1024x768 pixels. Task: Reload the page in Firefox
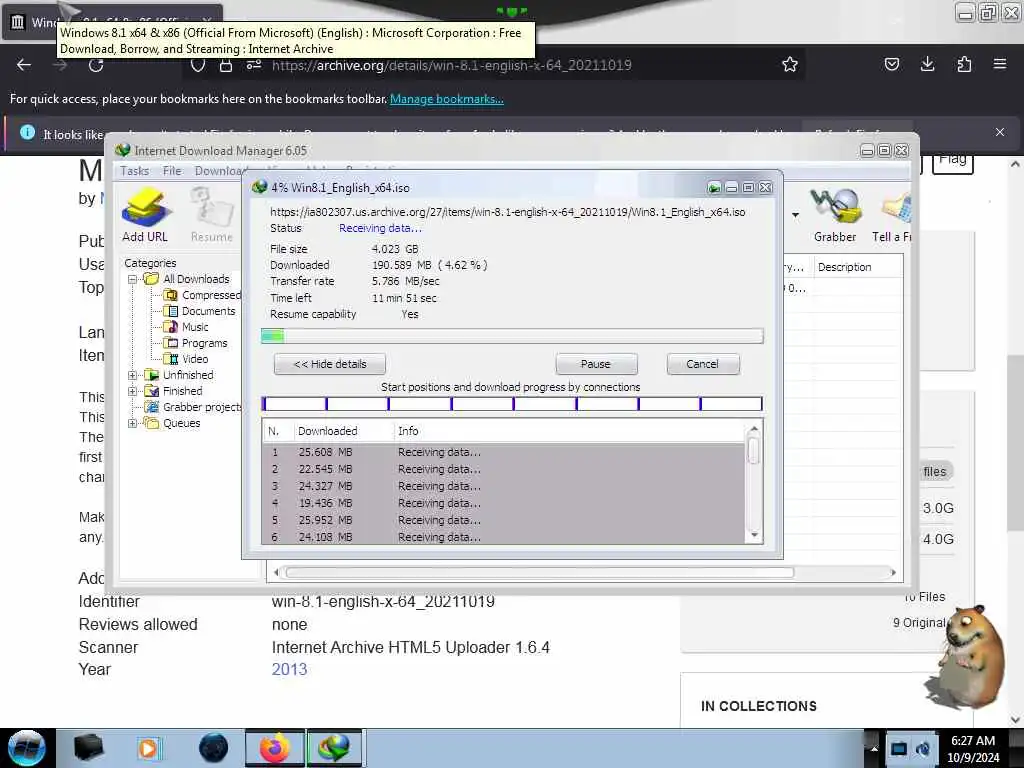tap(96, 65)
